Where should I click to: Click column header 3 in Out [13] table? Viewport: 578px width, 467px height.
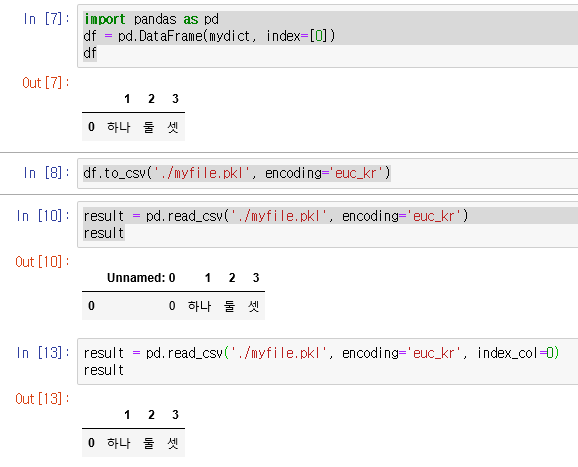click(175, 415)
